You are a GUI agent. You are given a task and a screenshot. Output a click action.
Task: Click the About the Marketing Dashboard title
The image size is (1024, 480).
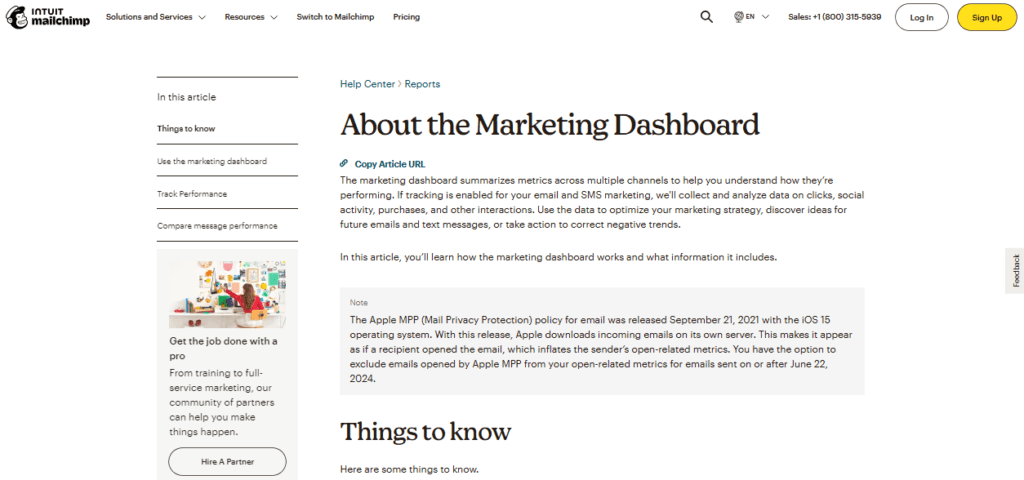click(550, 124)
